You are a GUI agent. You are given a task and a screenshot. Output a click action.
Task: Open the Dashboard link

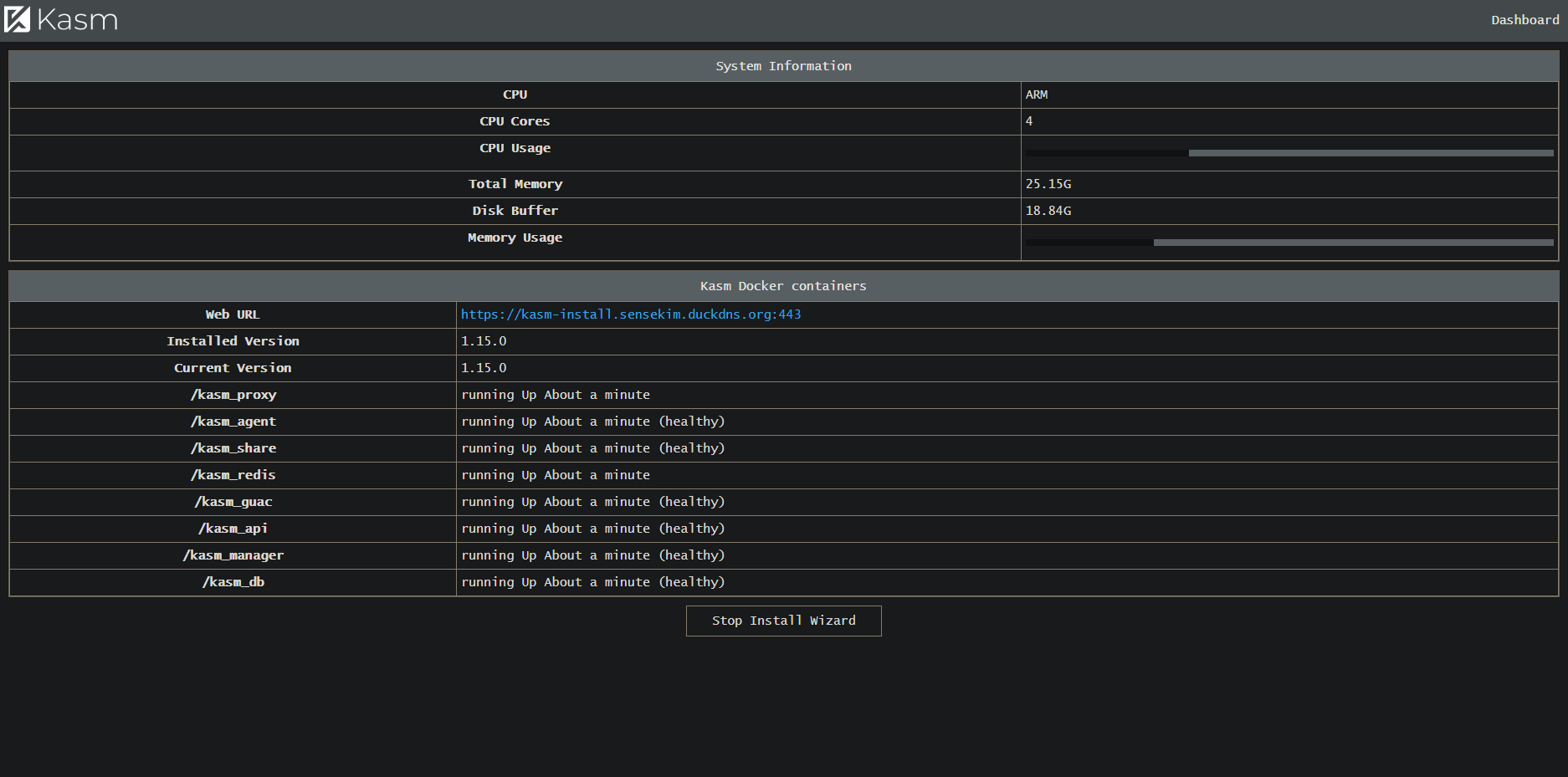1524,20
